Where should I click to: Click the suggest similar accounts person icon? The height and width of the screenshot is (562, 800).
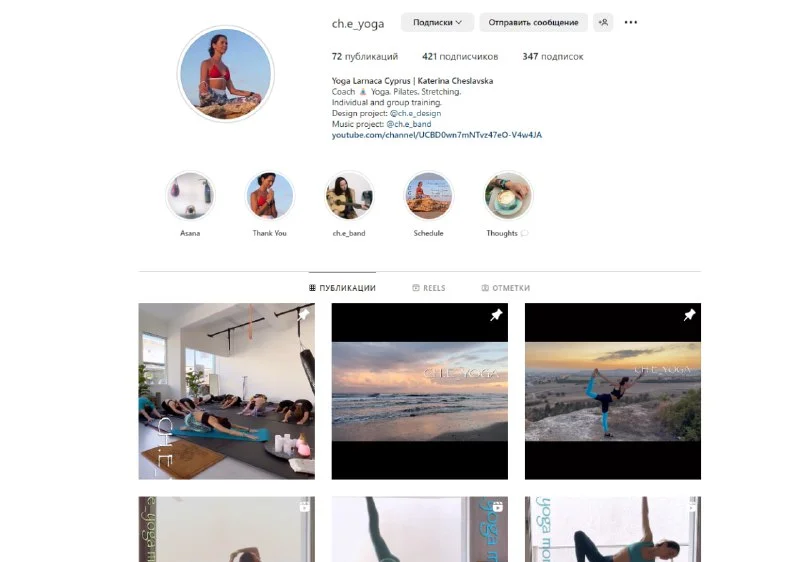coord(603,22)
